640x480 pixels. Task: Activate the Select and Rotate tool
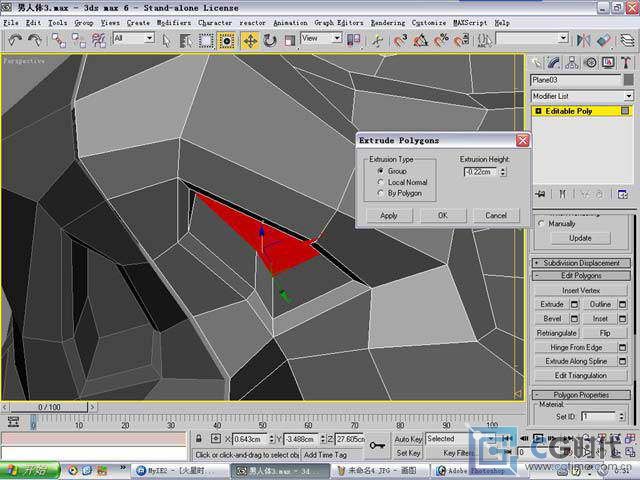pyautogui.click(x=270, y=40)
